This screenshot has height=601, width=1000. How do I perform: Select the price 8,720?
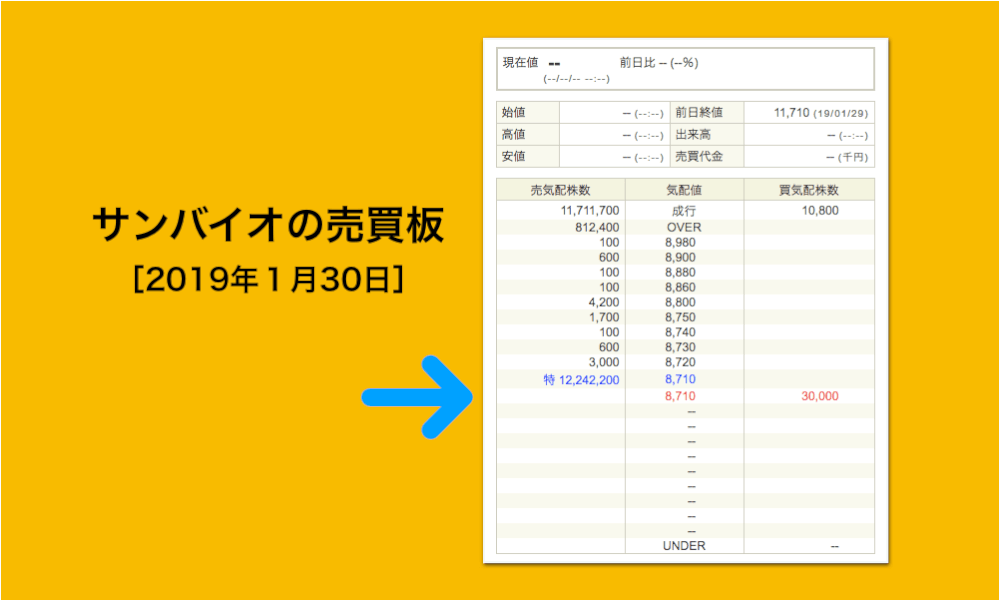click(x=680, y=362)
